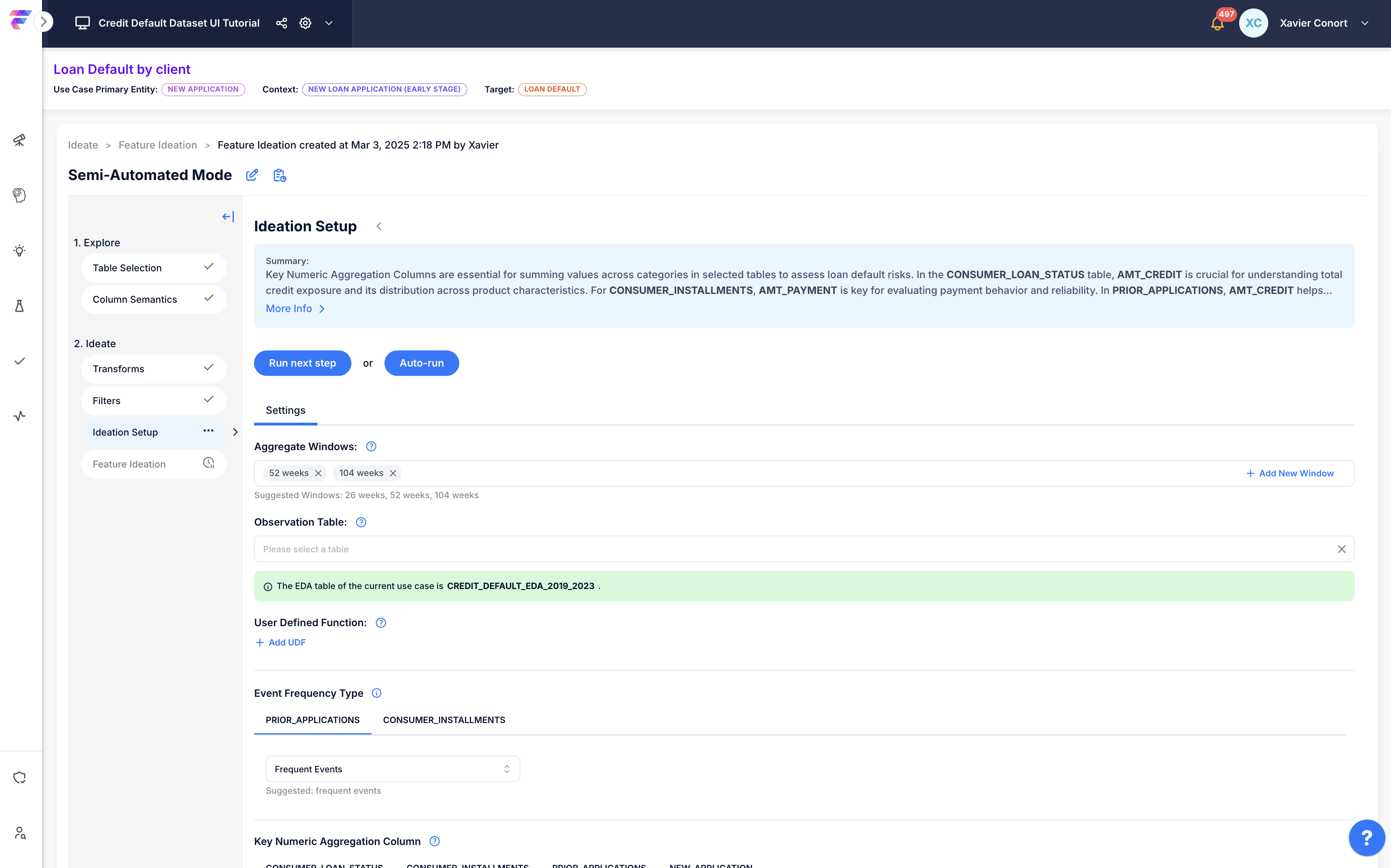Switch to CONSUMER_INSTALLMENTS tab under Event Frequency Type
1391x868 pixels.
[x=444, y=720]
